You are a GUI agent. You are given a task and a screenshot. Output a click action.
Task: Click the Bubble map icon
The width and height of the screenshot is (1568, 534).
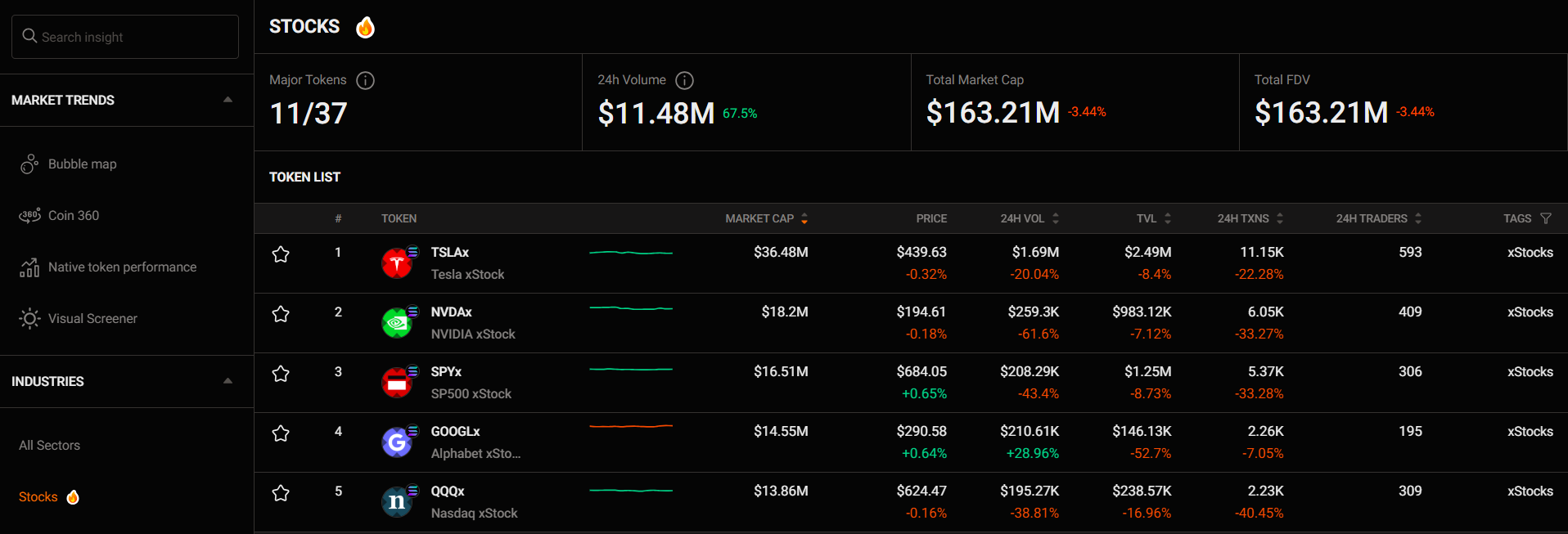click(x=29, y=164)
